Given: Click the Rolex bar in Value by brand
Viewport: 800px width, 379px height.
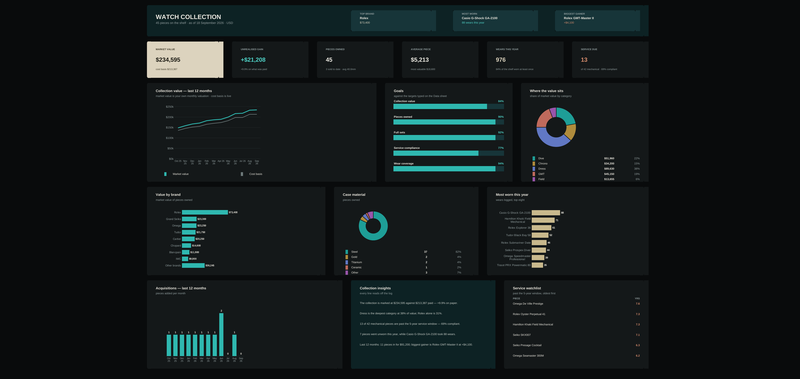Looking at the screenshot, I should (205, 212).
